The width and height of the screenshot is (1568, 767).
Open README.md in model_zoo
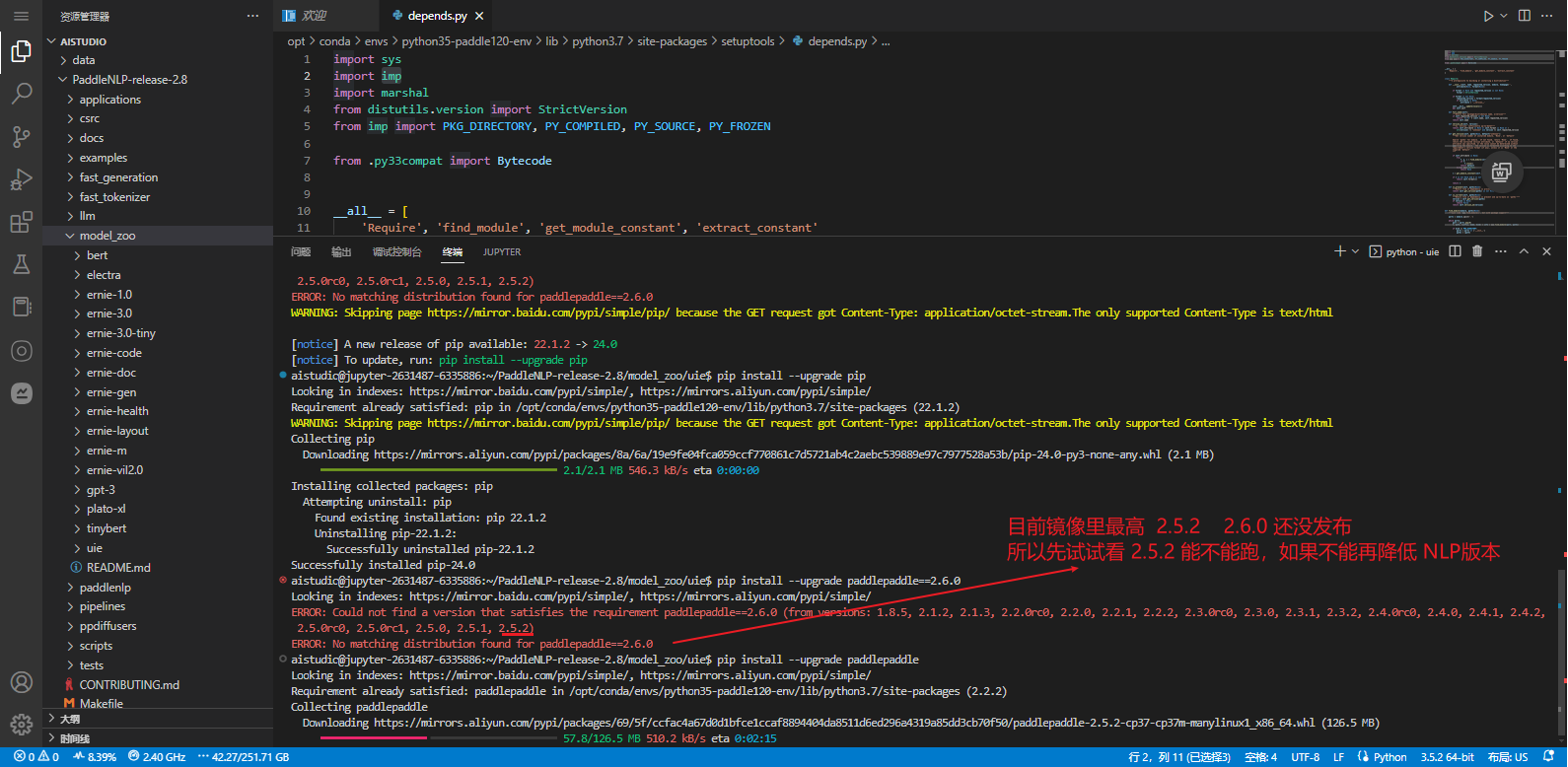pos(158,568)
